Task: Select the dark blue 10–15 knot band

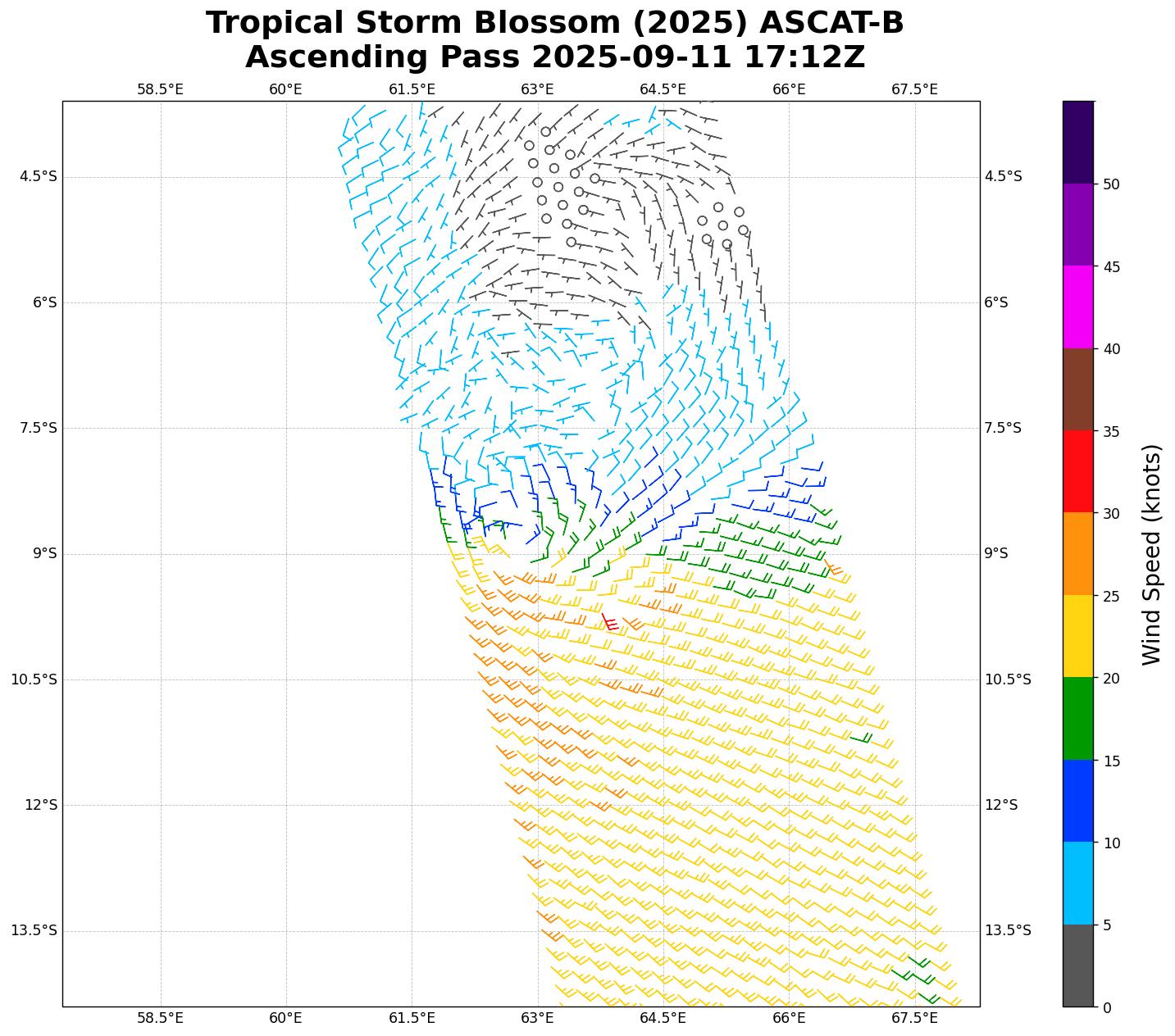Action: click(x=1077, y=801)
